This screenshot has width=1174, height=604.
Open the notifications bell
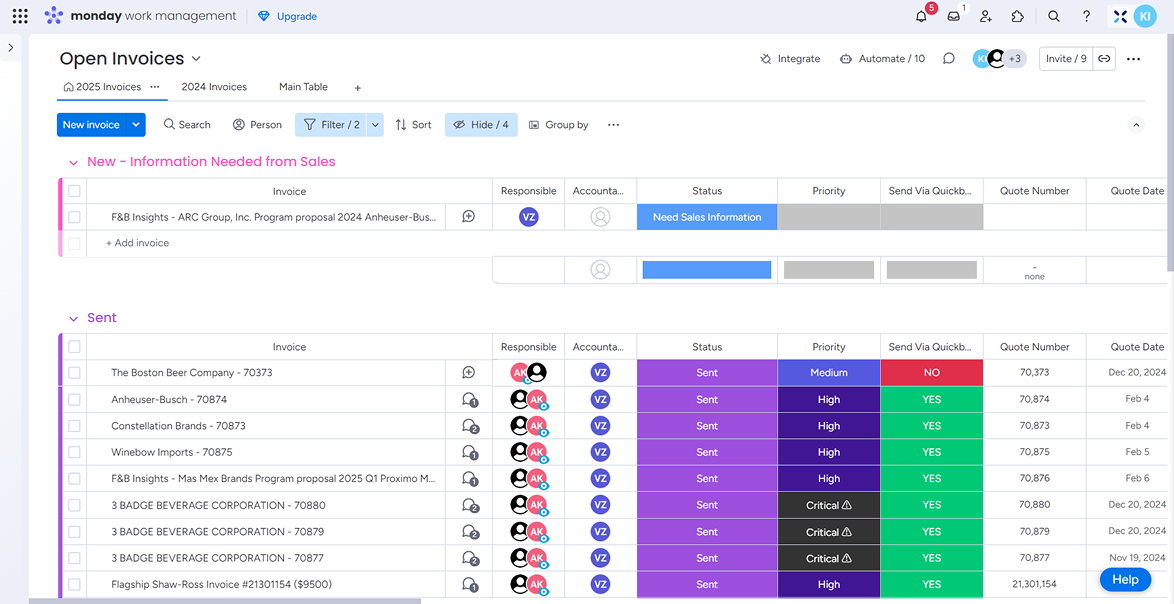tap(921, 16)
